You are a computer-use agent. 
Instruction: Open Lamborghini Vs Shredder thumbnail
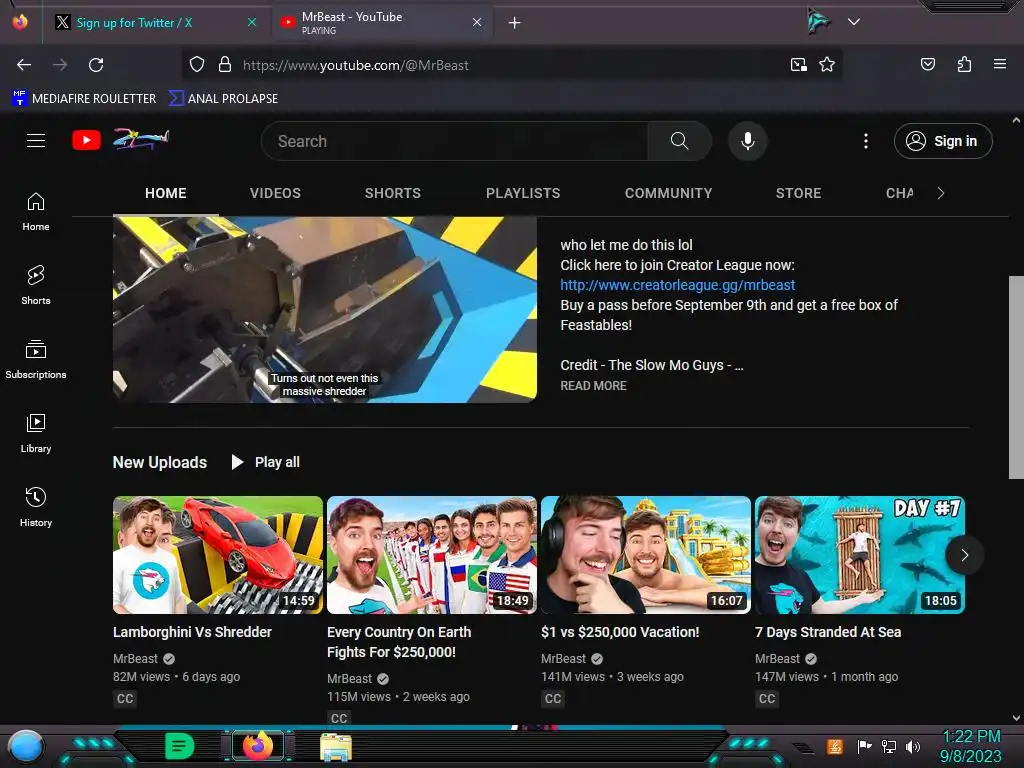[x=217, y=555]
